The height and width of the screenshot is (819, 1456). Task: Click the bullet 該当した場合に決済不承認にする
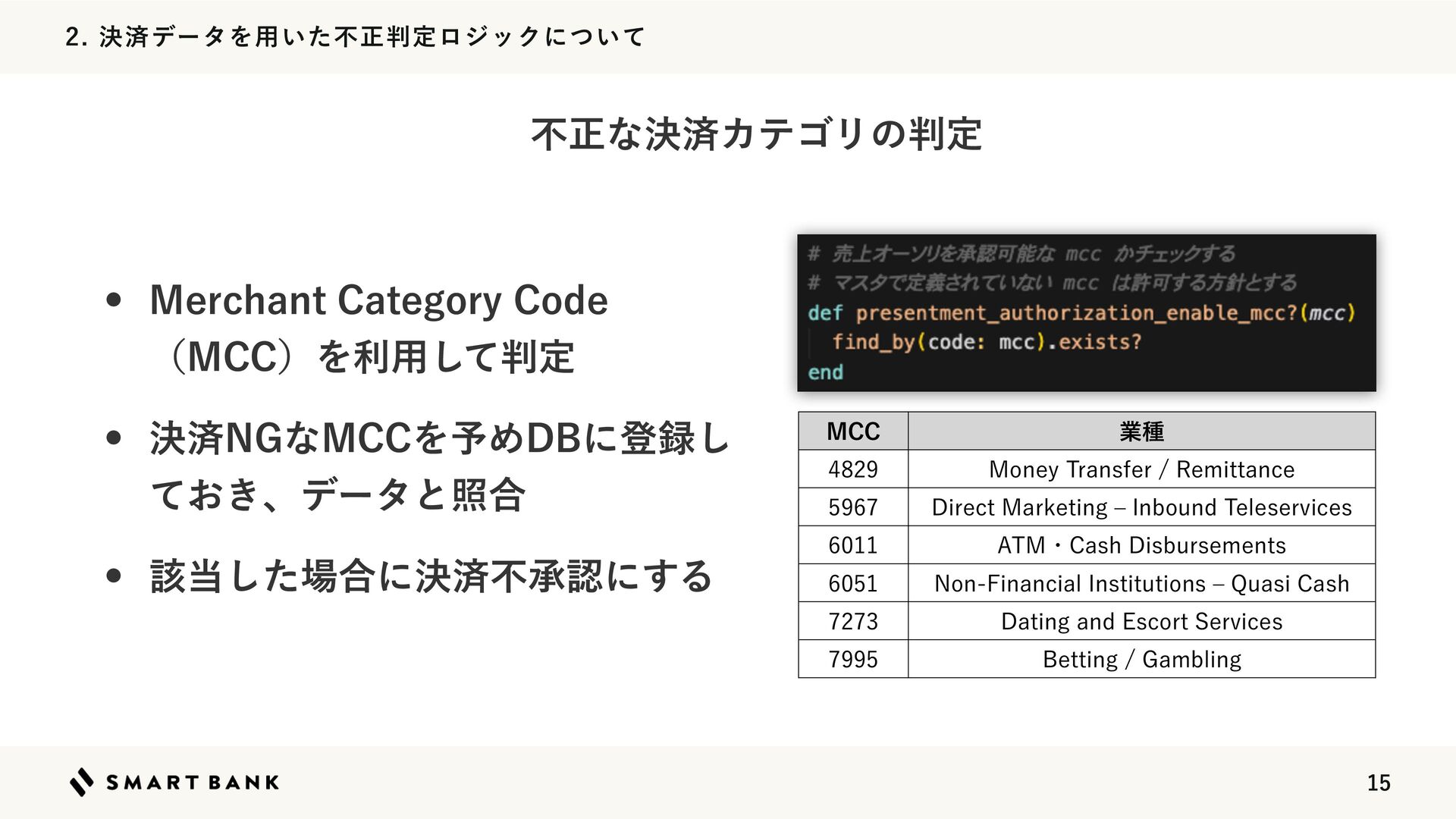431,576
